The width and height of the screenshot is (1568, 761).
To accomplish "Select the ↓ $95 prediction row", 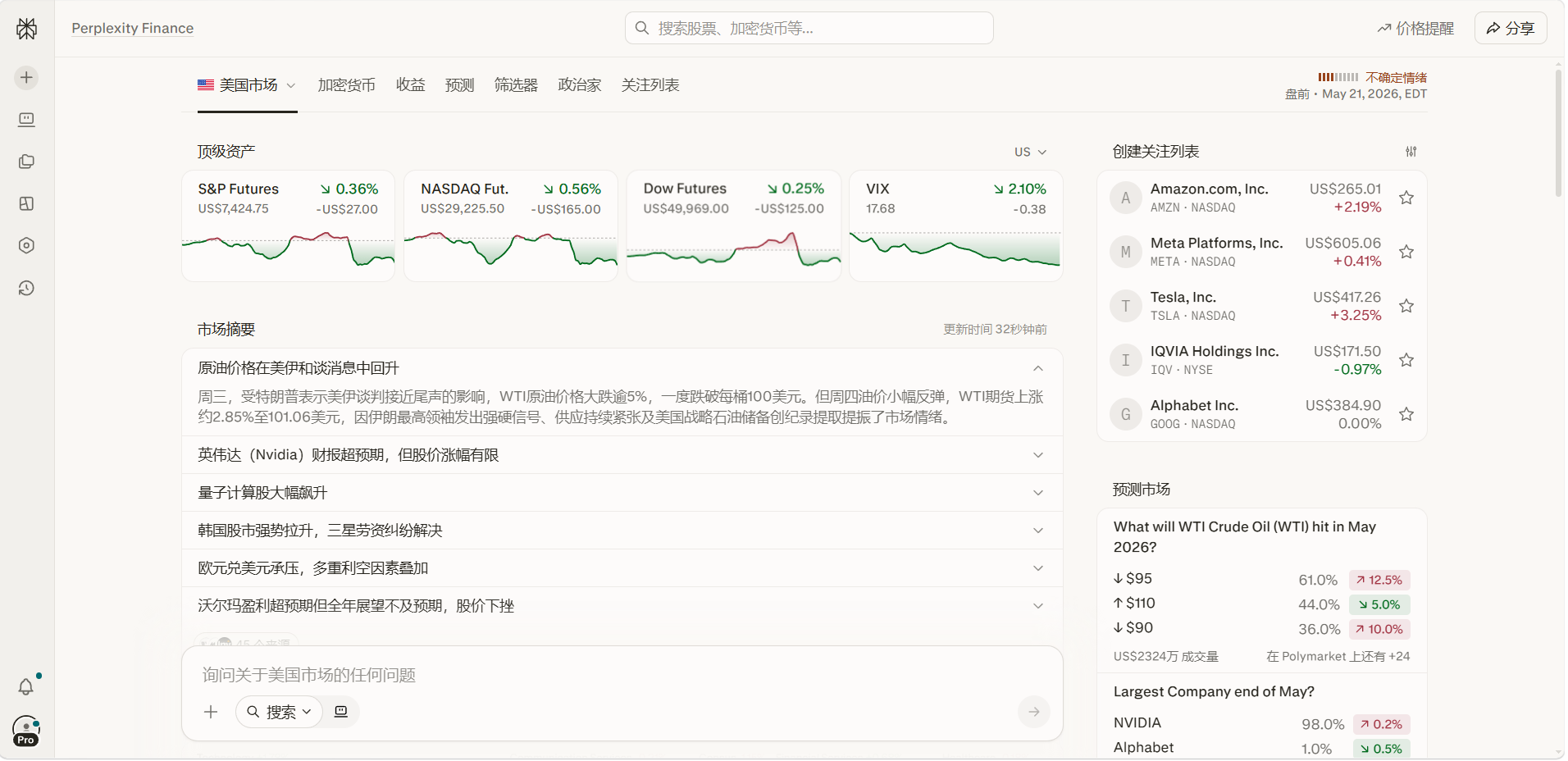I will coord(1261,579).
